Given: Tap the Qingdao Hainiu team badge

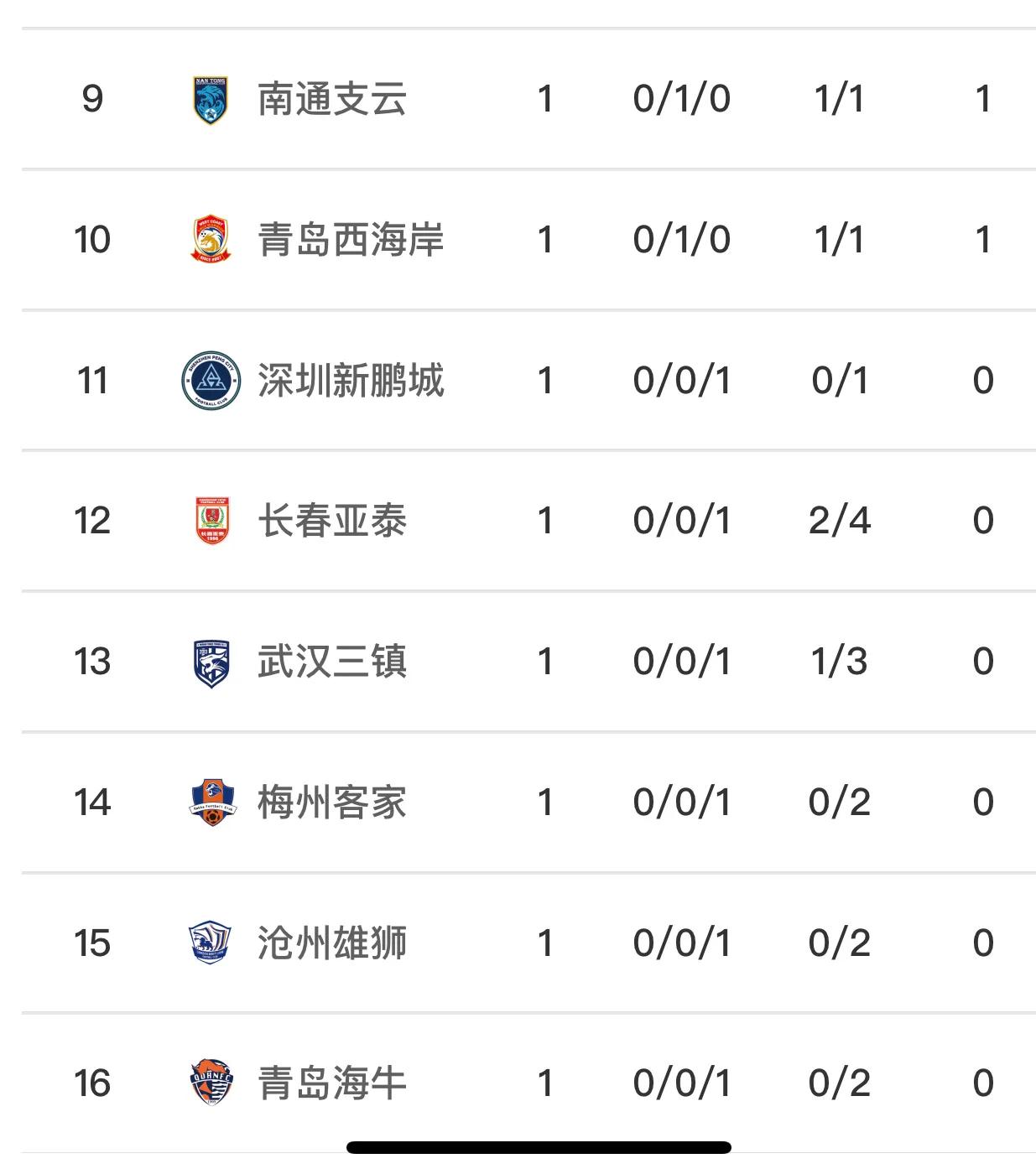Looking at the screenshot, I should (211, 1083).
